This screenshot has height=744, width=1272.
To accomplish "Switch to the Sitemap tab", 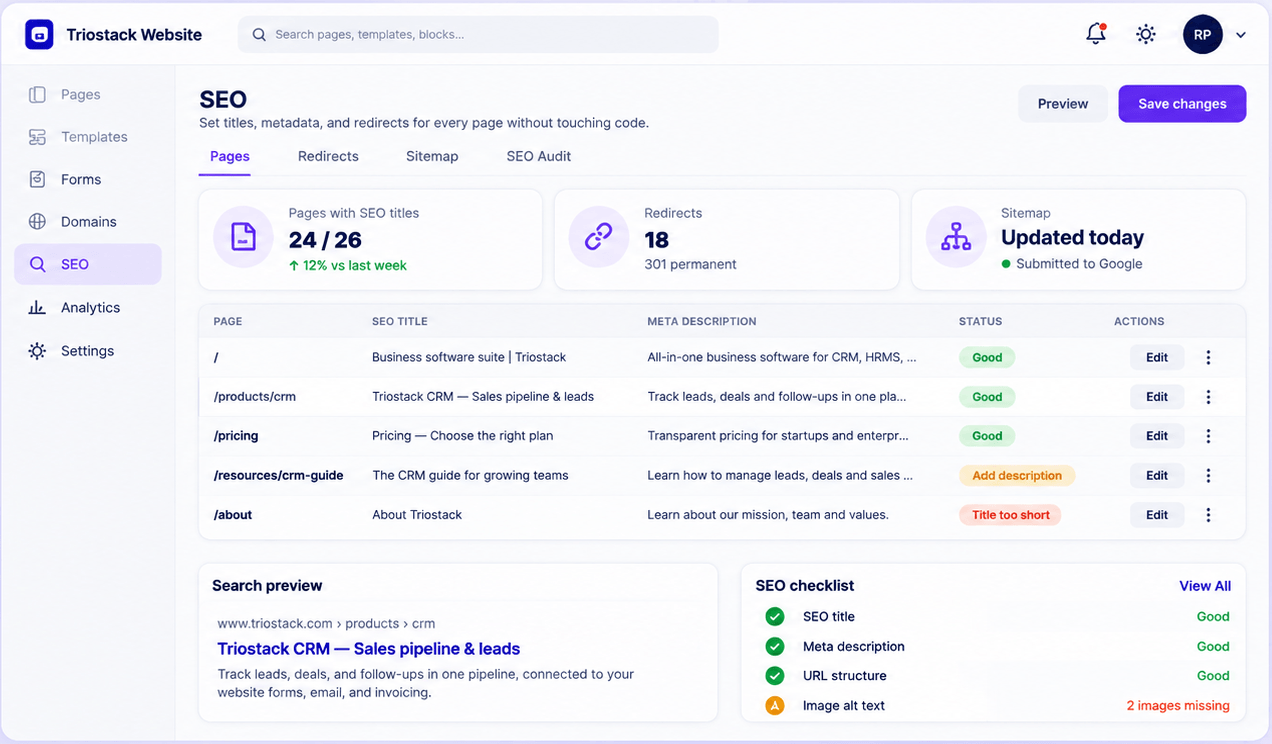I will pyautogui.click(x=432, y=156).
